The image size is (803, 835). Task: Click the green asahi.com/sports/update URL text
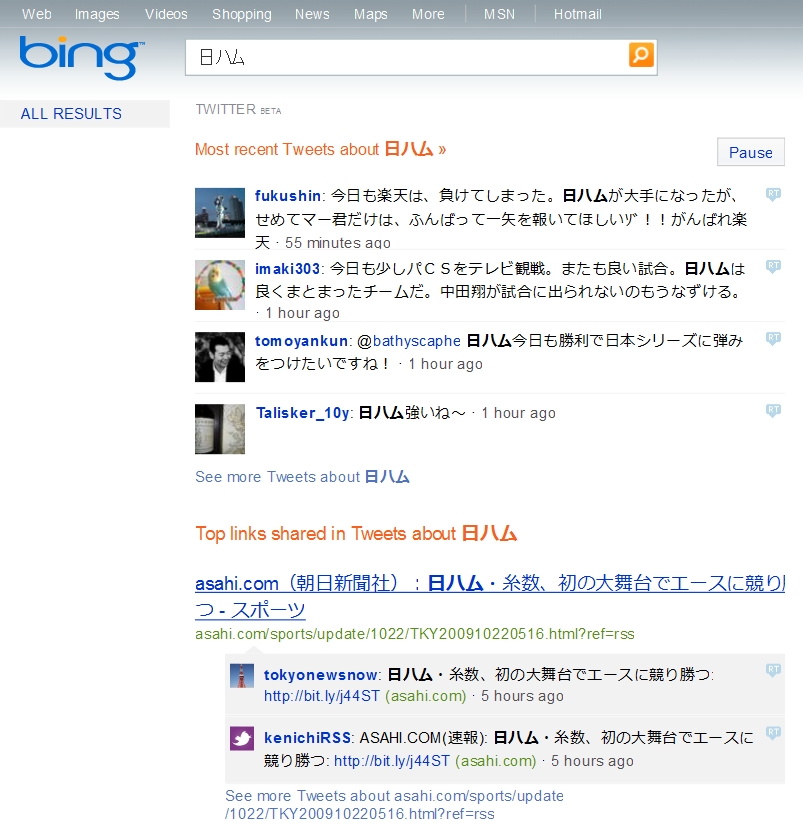click(415, 634)
